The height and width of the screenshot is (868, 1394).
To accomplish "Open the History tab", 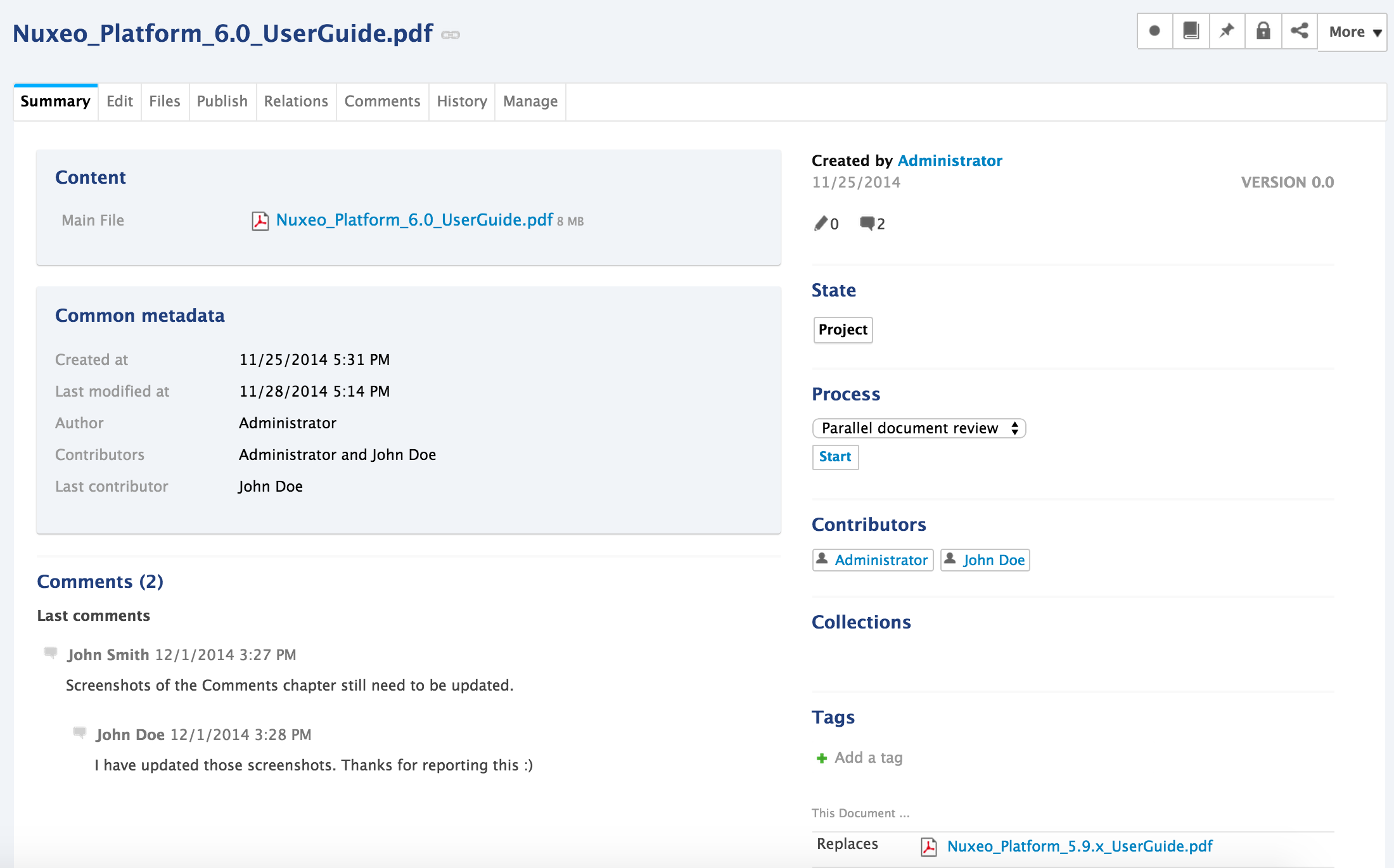I will click(462, 101).
